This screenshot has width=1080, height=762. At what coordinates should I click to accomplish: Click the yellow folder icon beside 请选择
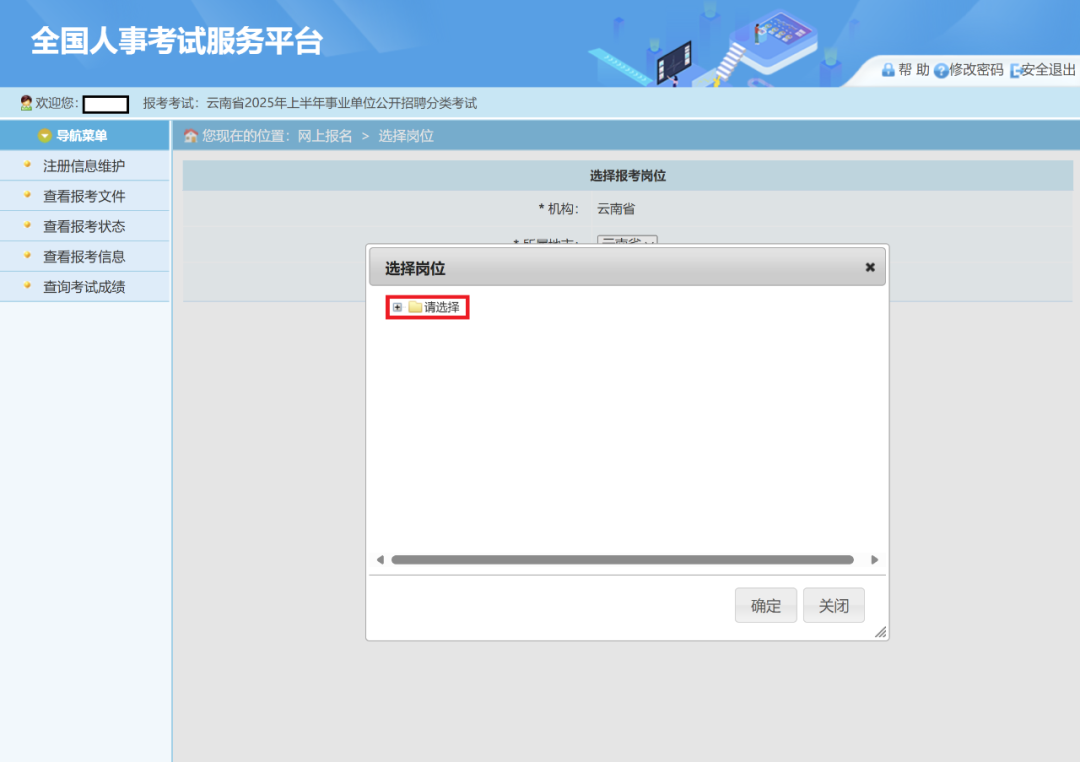(x=415, y=307)
